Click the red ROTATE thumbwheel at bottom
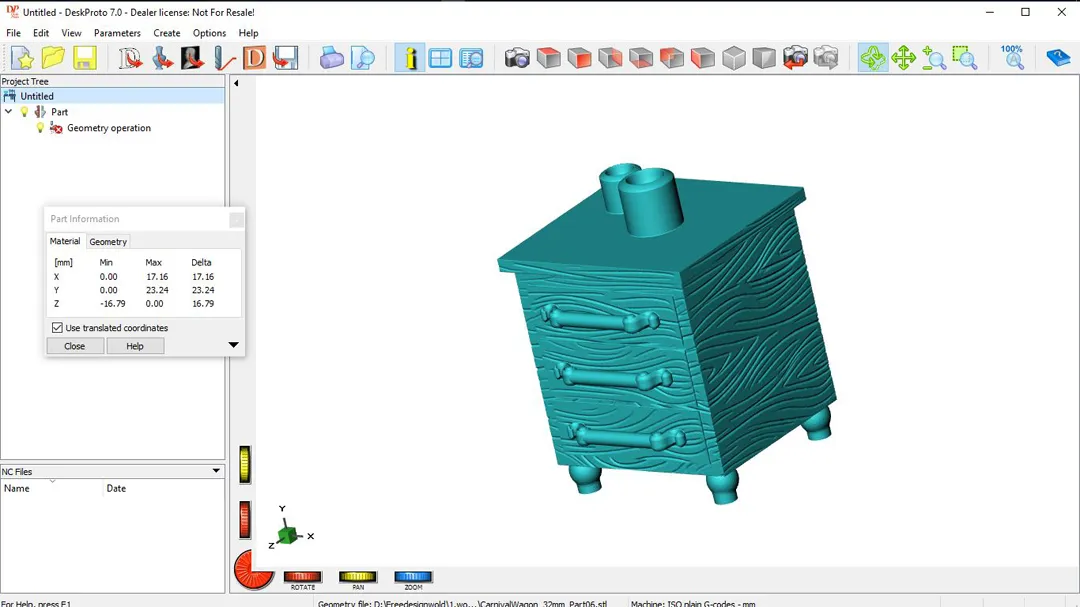The image size is (1080, 607). [x=302, y=577]
